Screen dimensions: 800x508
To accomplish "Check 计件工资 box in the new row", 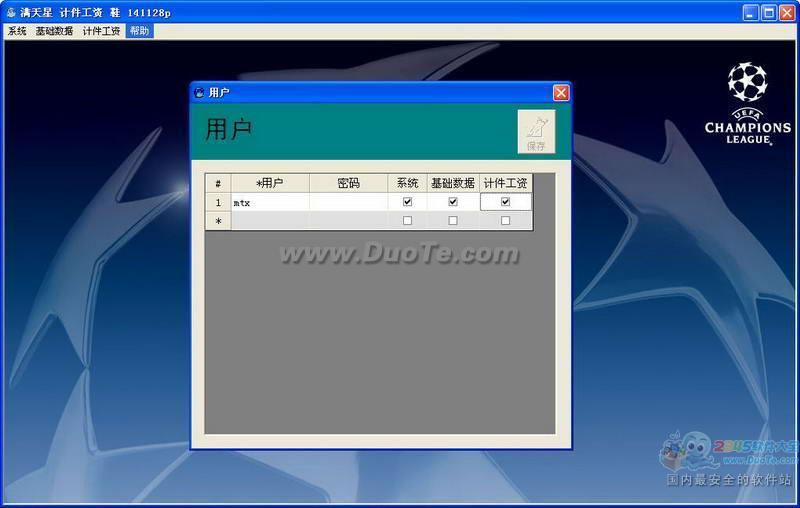I will pos(505,221).
